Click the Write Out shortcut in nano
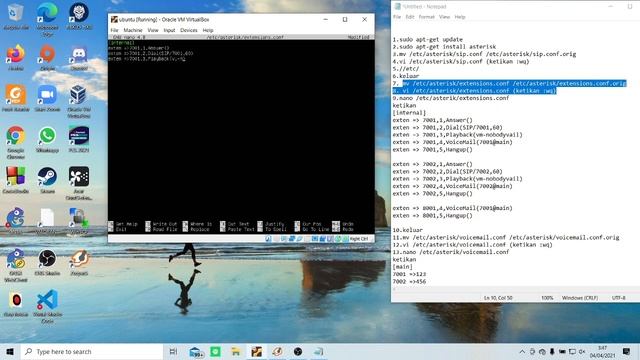 tap(162, 224)
